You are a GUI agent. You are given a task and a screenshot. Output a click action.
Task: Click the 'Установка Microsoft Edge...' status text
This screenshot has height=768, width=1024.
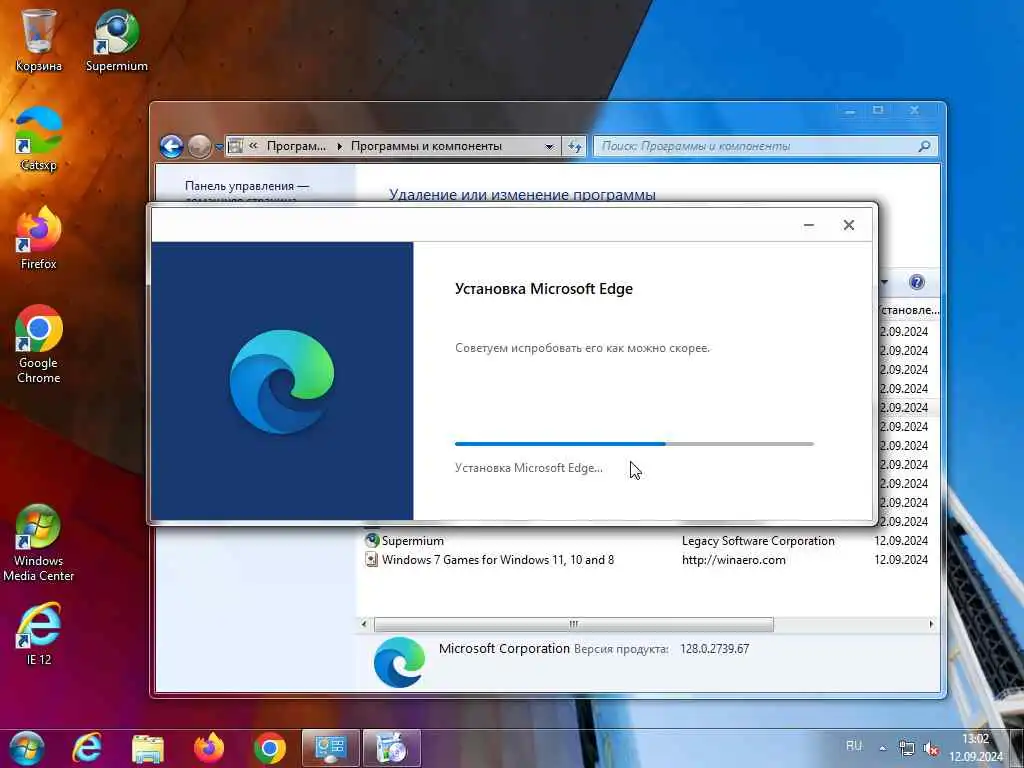click(x=528, y=468)
